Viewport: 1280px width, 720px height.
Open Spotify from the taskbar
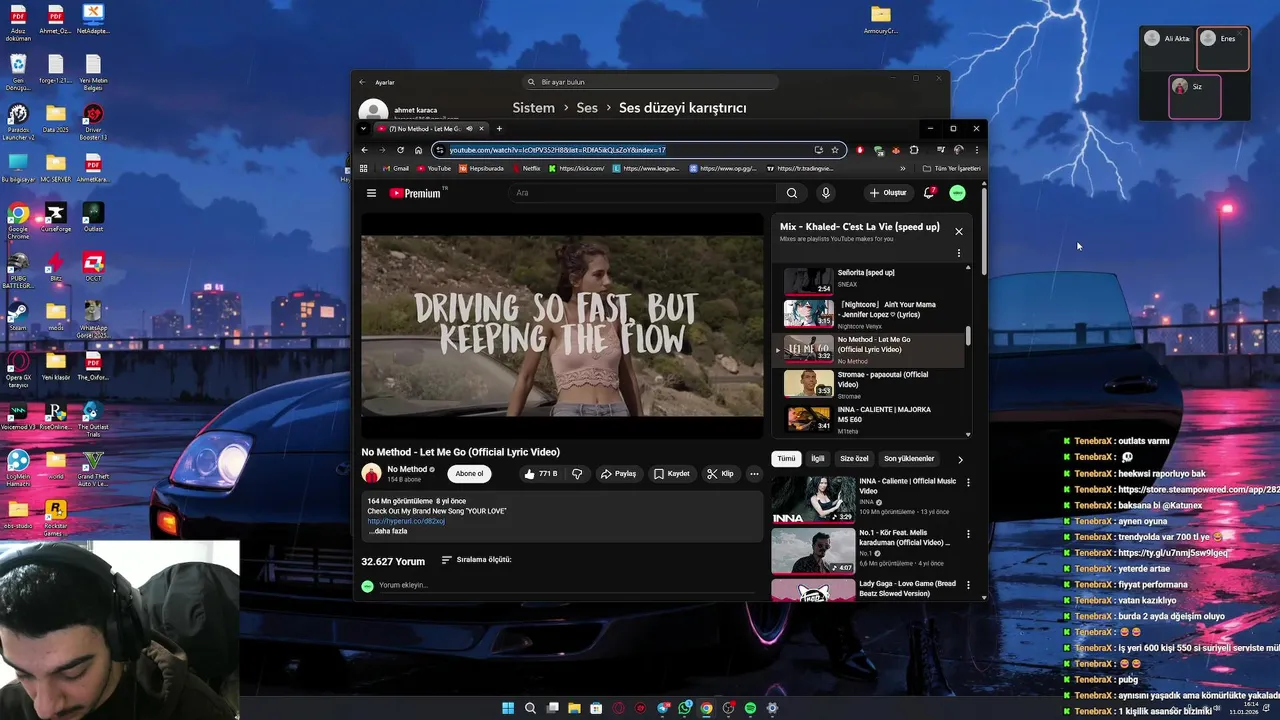pyautogui.click(x=750, y=708)
